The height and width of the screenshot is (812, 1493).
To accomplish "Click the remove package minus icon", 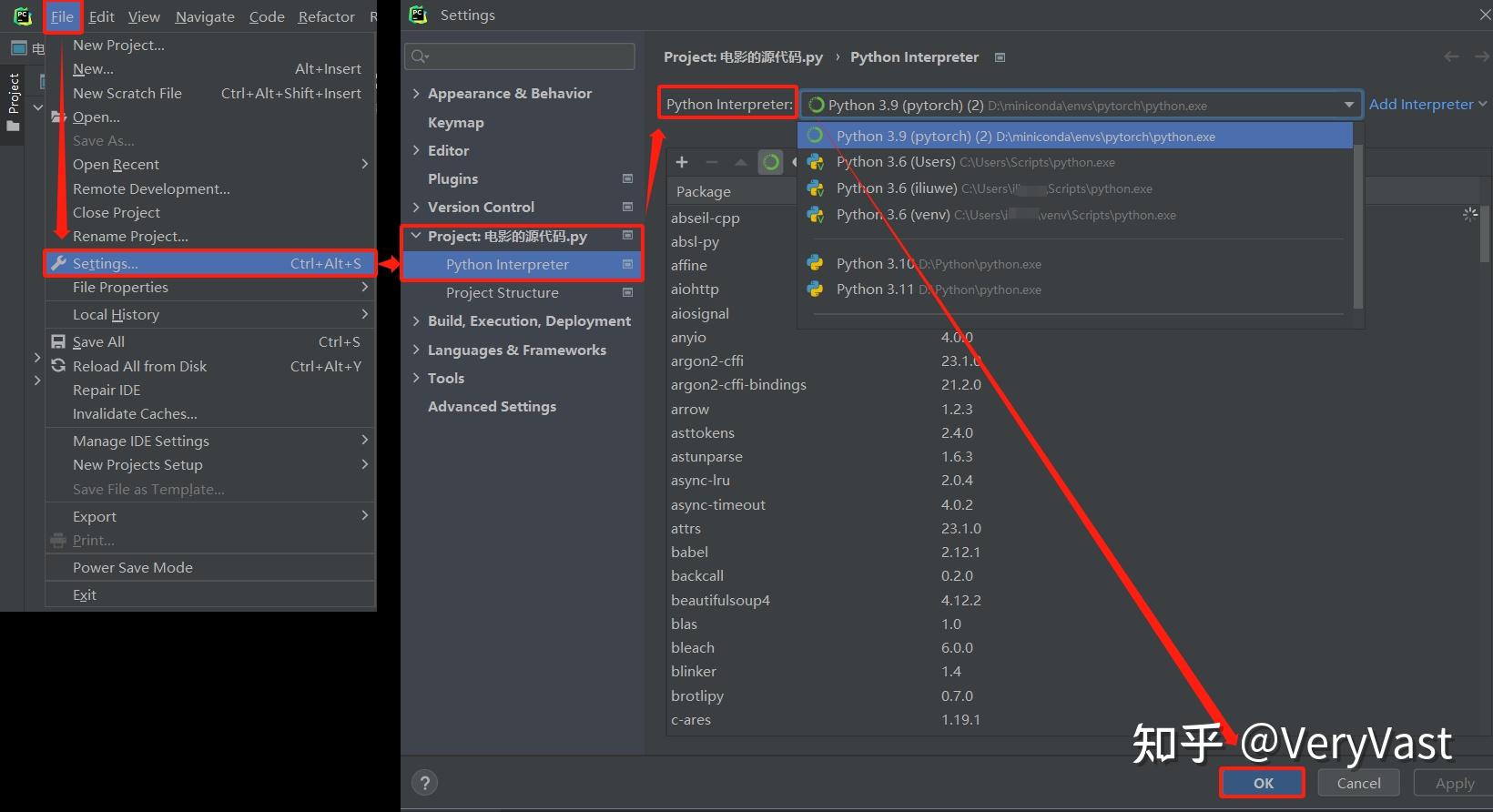I will (x=712, y=162).
